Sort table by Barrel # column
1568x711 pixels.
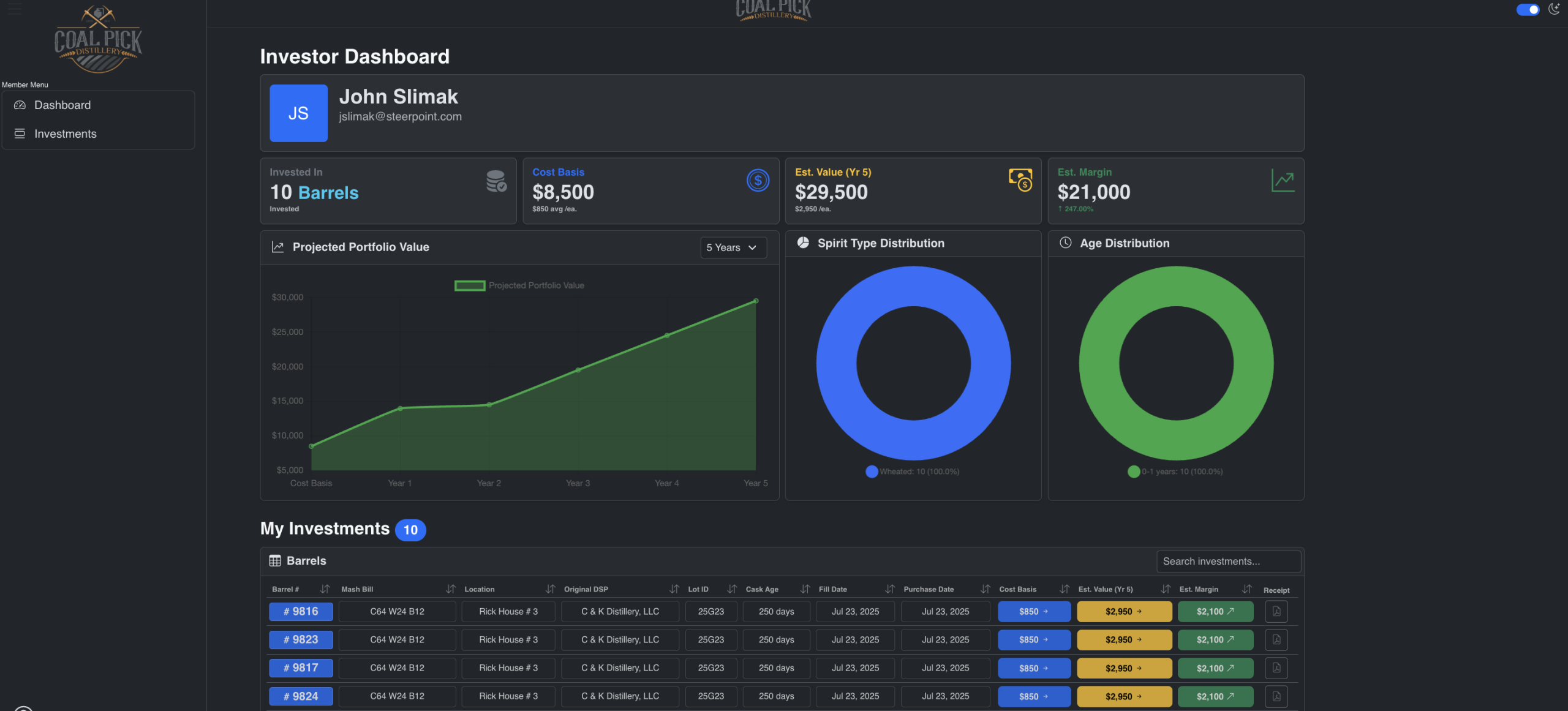(325, 589)
